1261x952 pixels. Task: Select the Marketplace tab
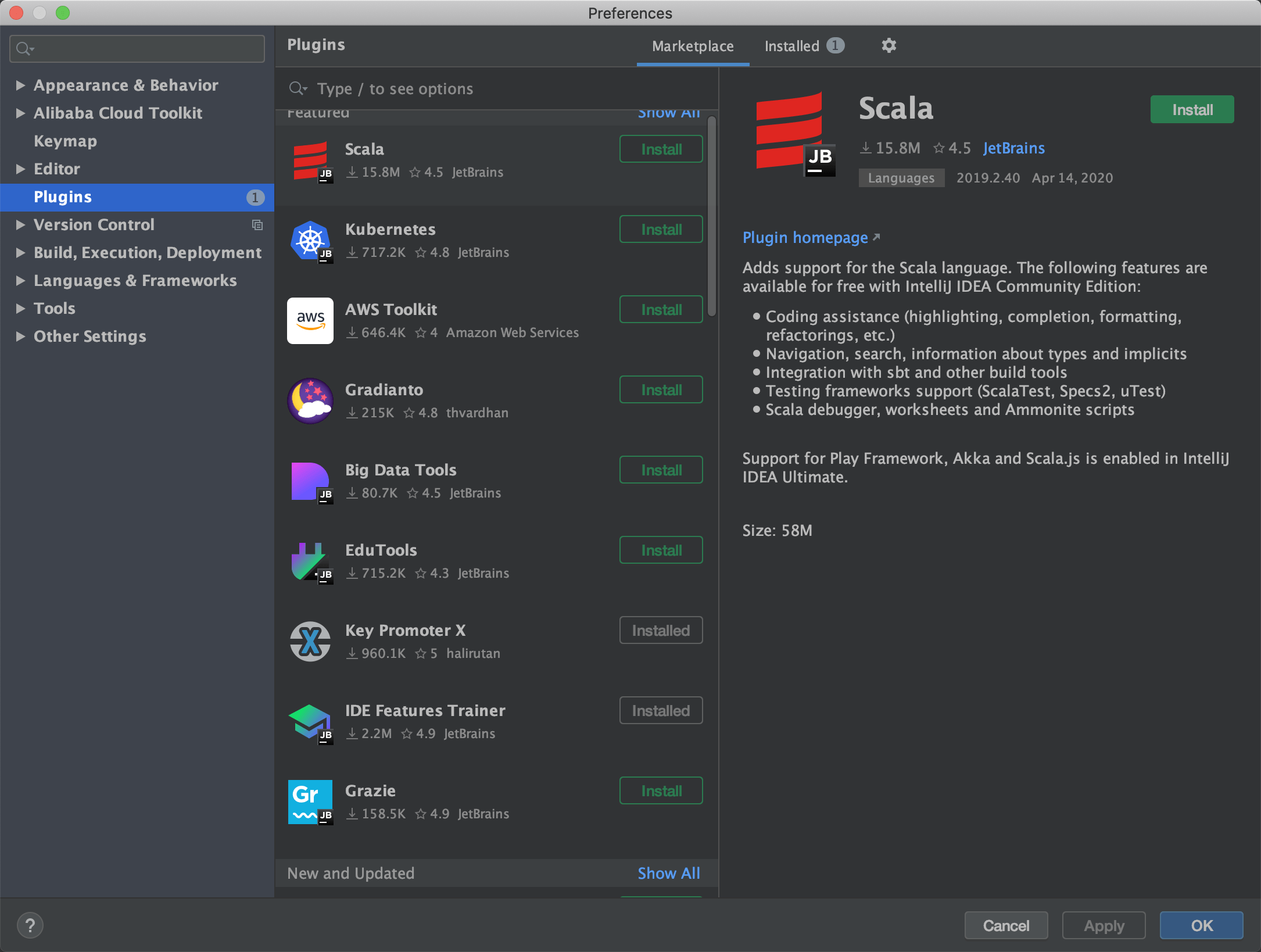[692, 46]
